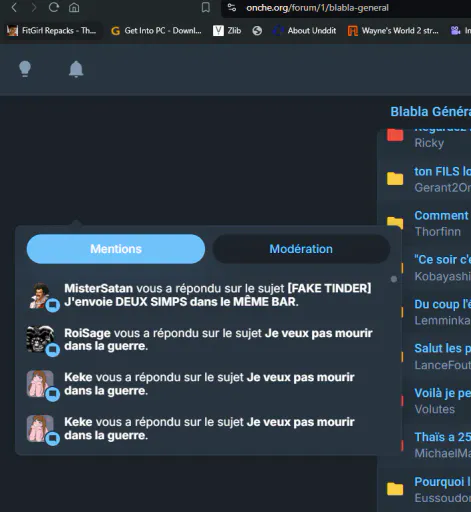Image resolution: width=471 pixels, height=512 pixels.
Task: Open topic "Voilà je pe..." by Volutes
Action: 442,393
